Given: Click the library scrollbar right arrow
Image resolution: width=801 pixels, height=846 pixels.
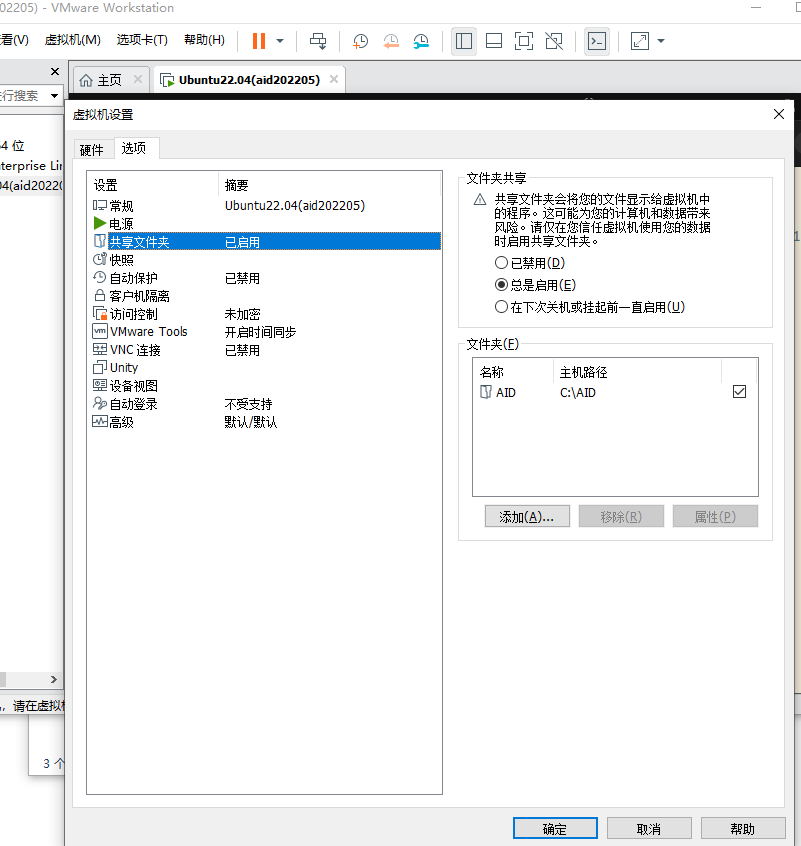Looking at the screenshot, I should click(53, 679).
